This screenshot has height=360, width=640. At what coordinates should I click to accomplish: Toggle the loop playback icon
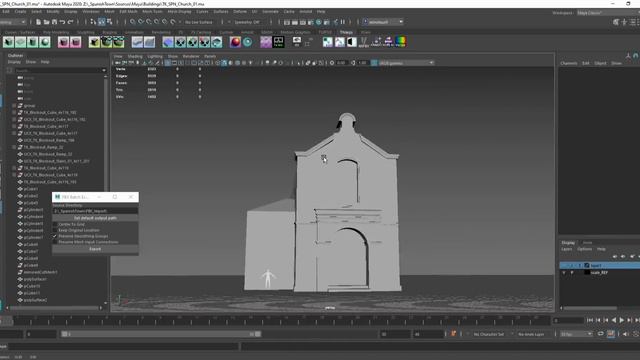600,334
